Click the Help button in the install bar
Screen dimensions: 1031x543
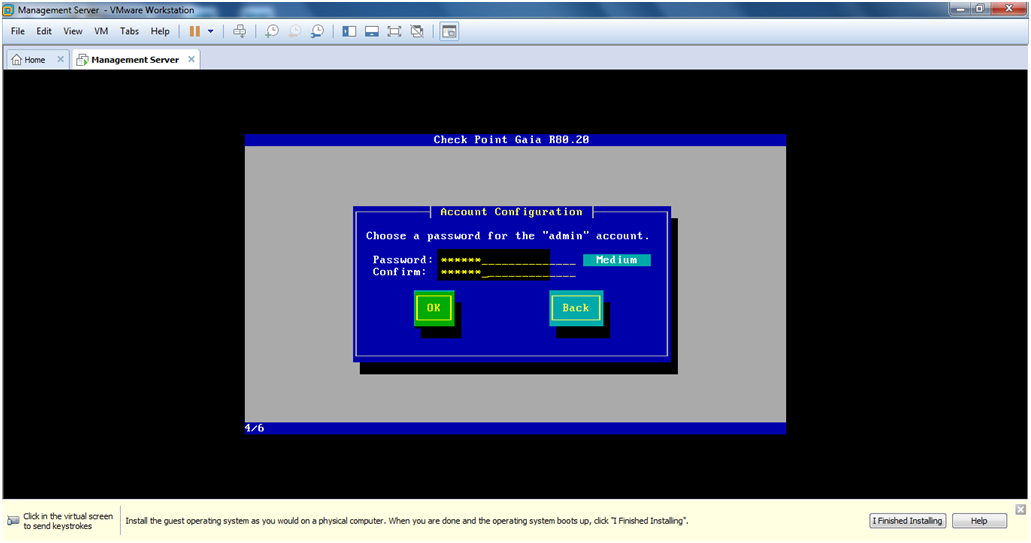[x=979, y=521]
